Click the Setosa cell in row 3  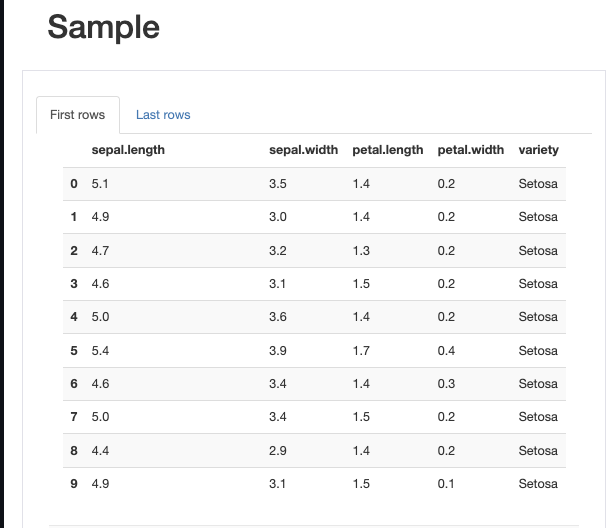coord(538,284)
